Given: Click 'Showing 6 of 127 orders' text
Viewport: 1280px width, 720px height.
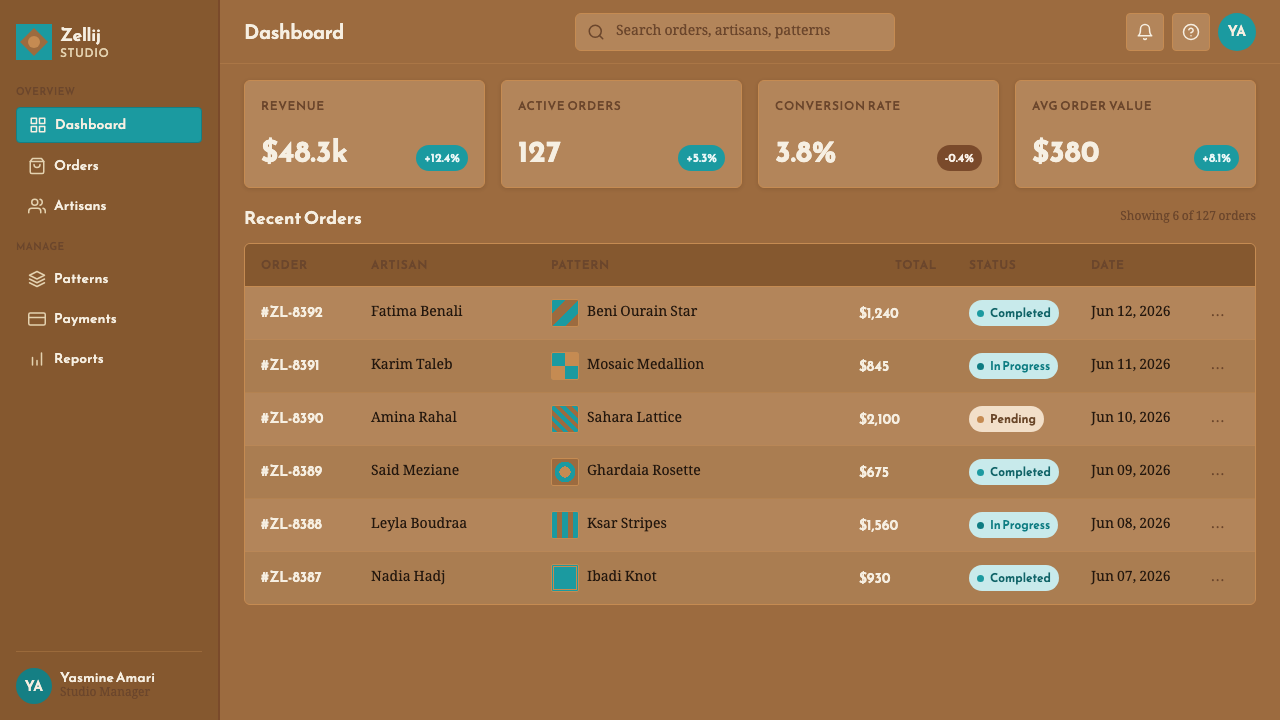Looking at the screenshot, I should click(1188, 216).
